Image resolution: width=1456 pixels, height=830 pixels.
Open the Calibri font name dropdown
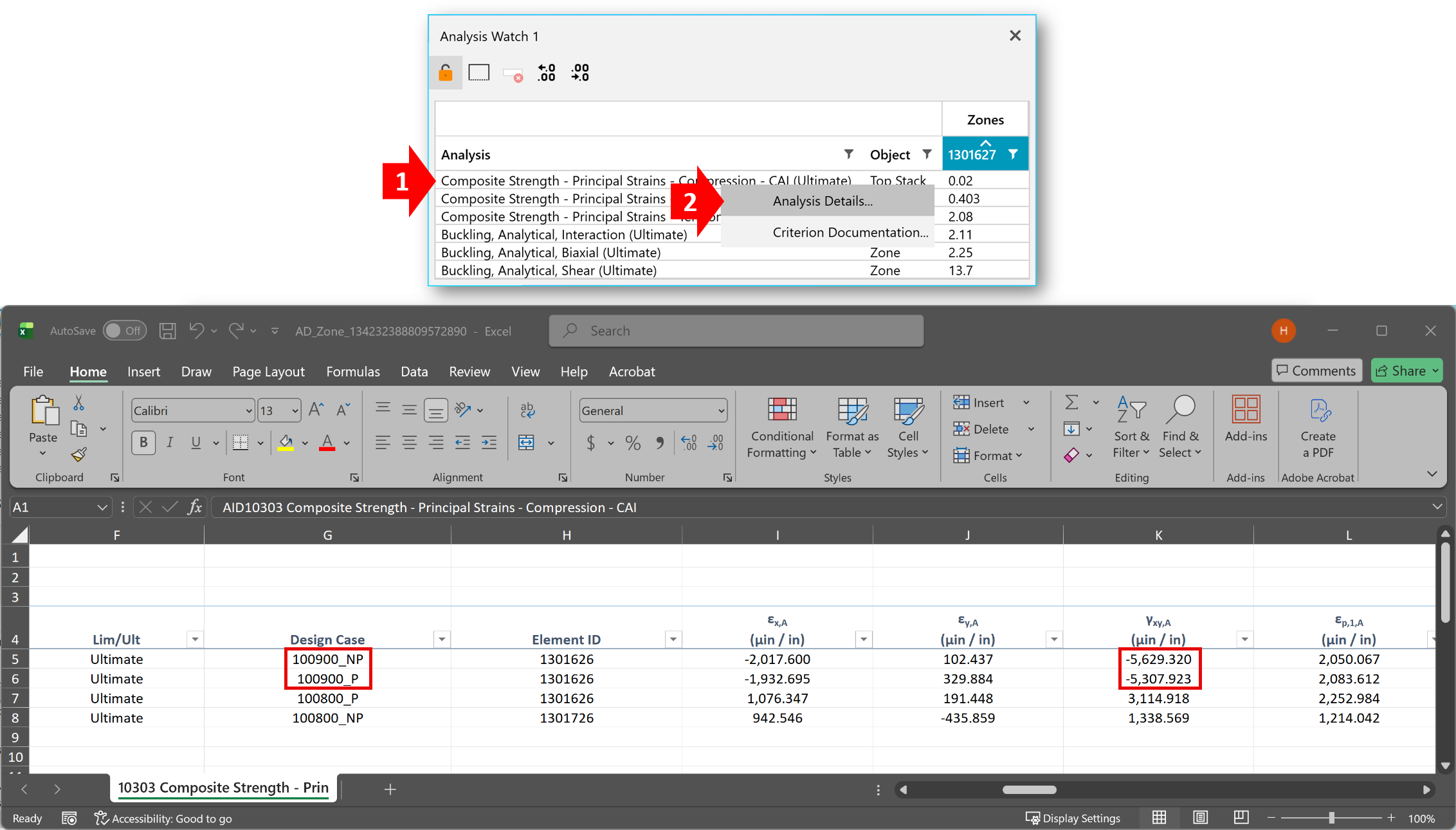coord(249,410)
